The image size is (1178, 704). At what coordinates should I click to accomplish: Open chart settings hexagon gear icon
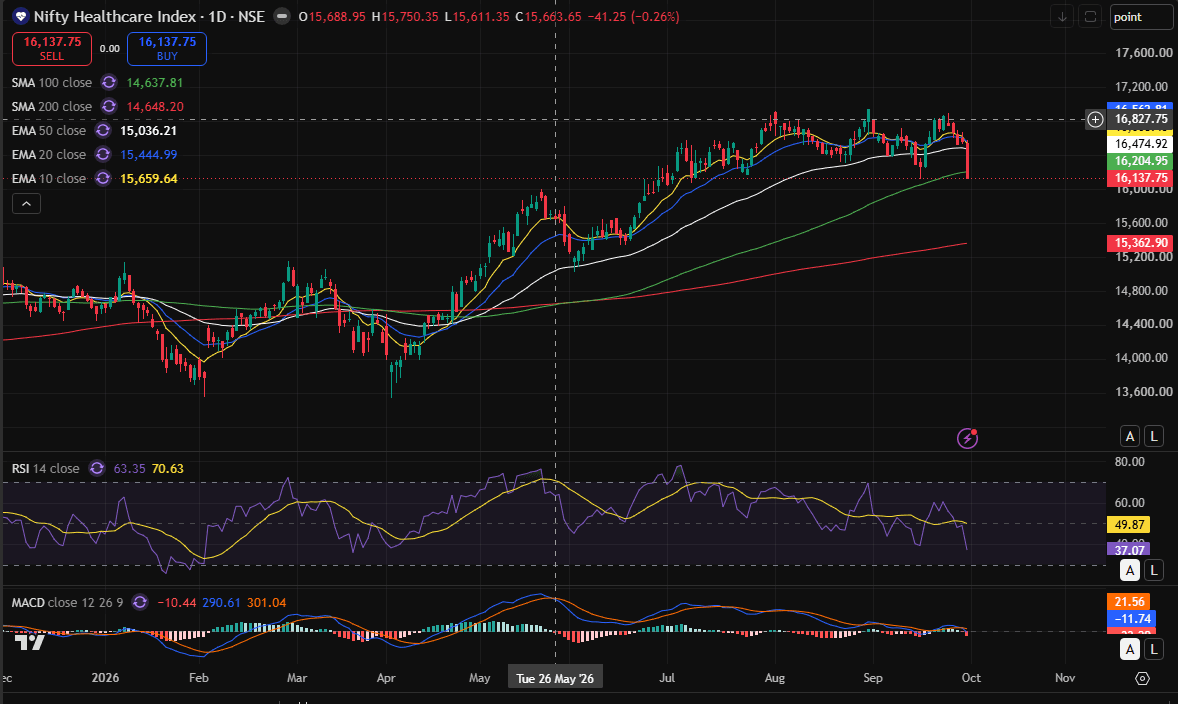click(1142, 678)
